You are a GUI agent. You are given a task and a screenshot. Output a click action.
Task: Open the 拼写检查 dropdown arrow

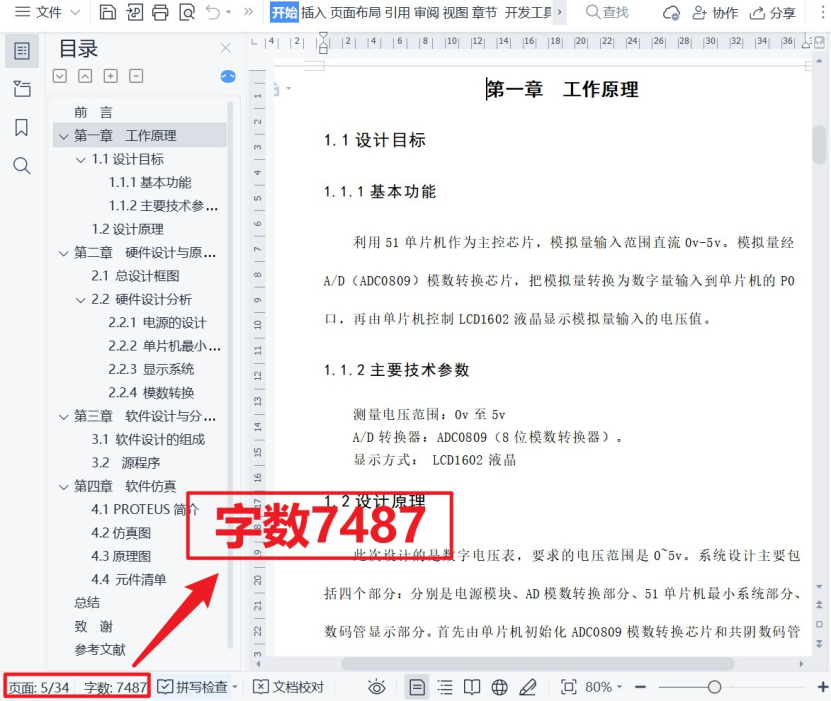pos(235,687)
